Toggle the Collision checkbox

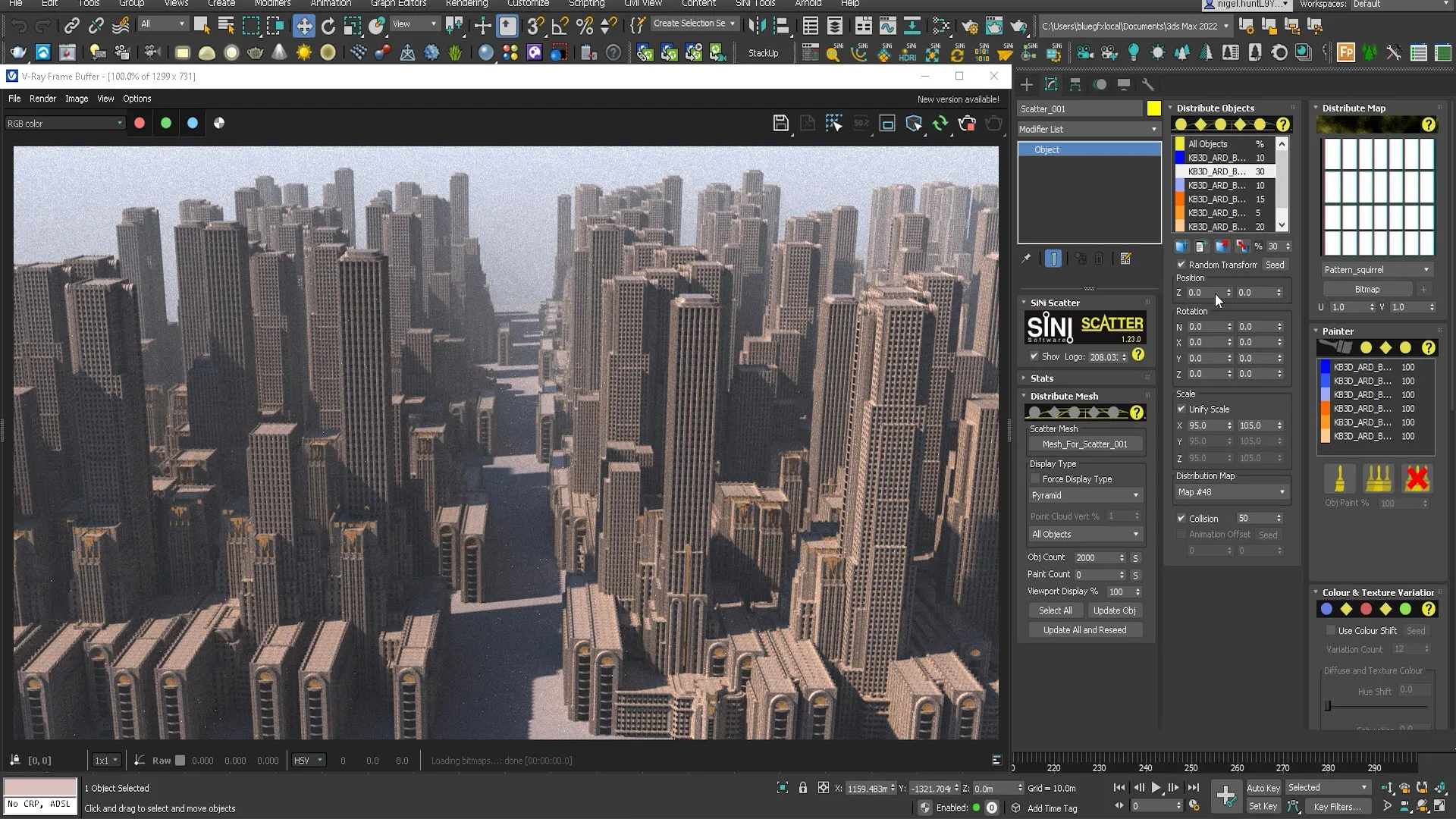click(x=1181, y=519)
